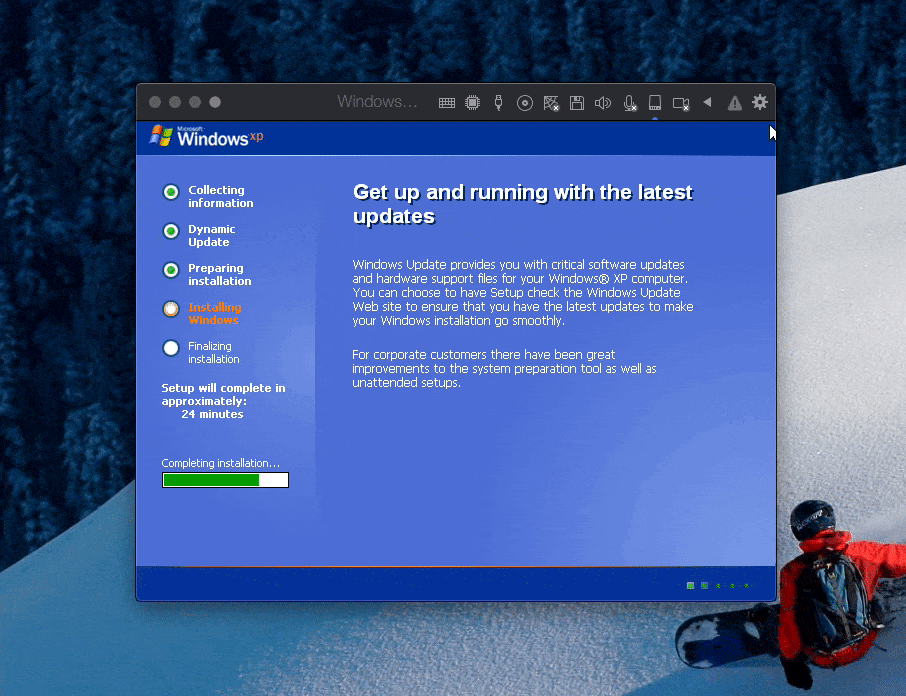Viewport: 906px width, 696px height.
Task: Click the CPU chip icon
Action: point(473,103)
